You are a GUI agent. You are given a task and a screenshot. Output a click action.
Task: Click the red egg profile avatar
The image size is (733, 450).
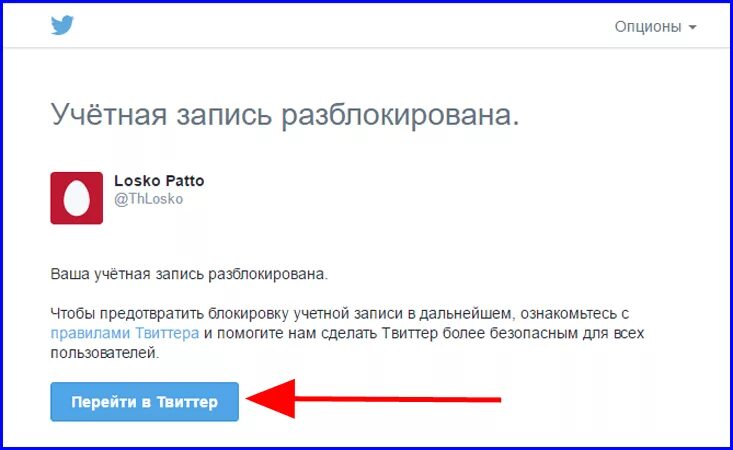(77, 198)
